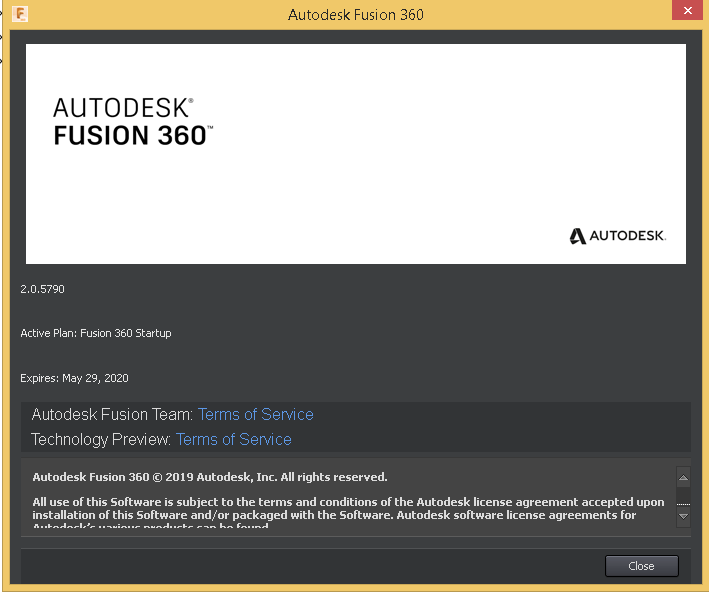Viewport: 709px width, 592px height.
Task: Click the text Active Plan: Fusion 360 Startup
Action: (x=96, y=333)
